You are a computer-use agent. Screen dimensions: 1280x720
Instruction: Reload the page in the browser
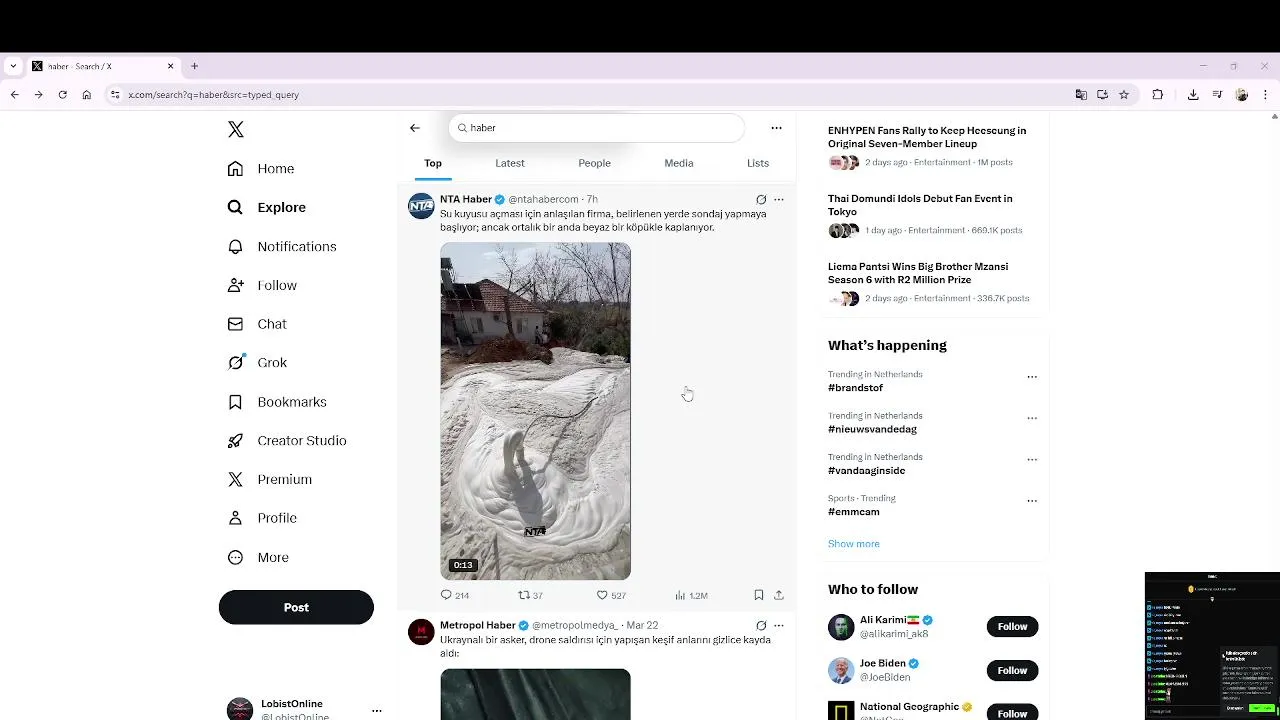(x=62, y=95)
